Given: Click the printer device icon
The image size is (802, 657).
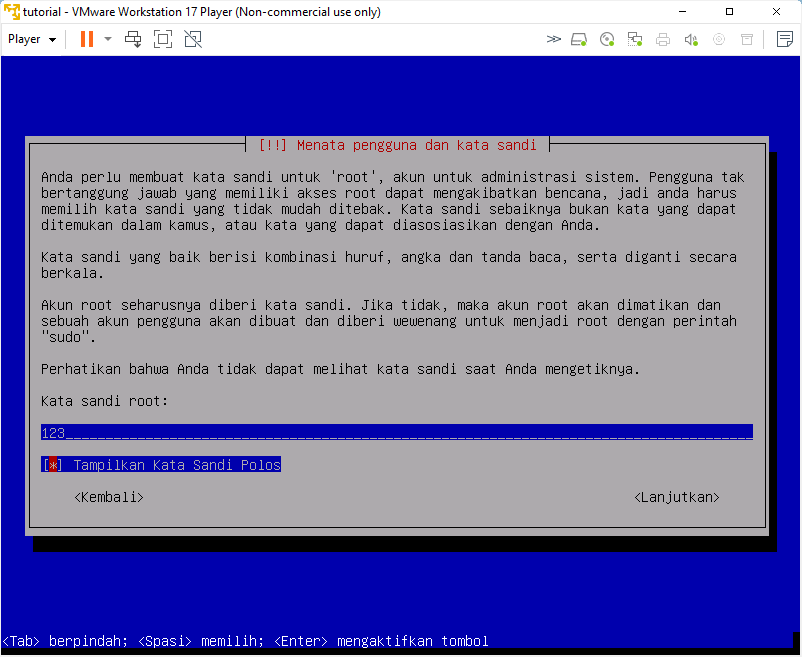Looking at the screenshot, I should click(x=663, y=39).
